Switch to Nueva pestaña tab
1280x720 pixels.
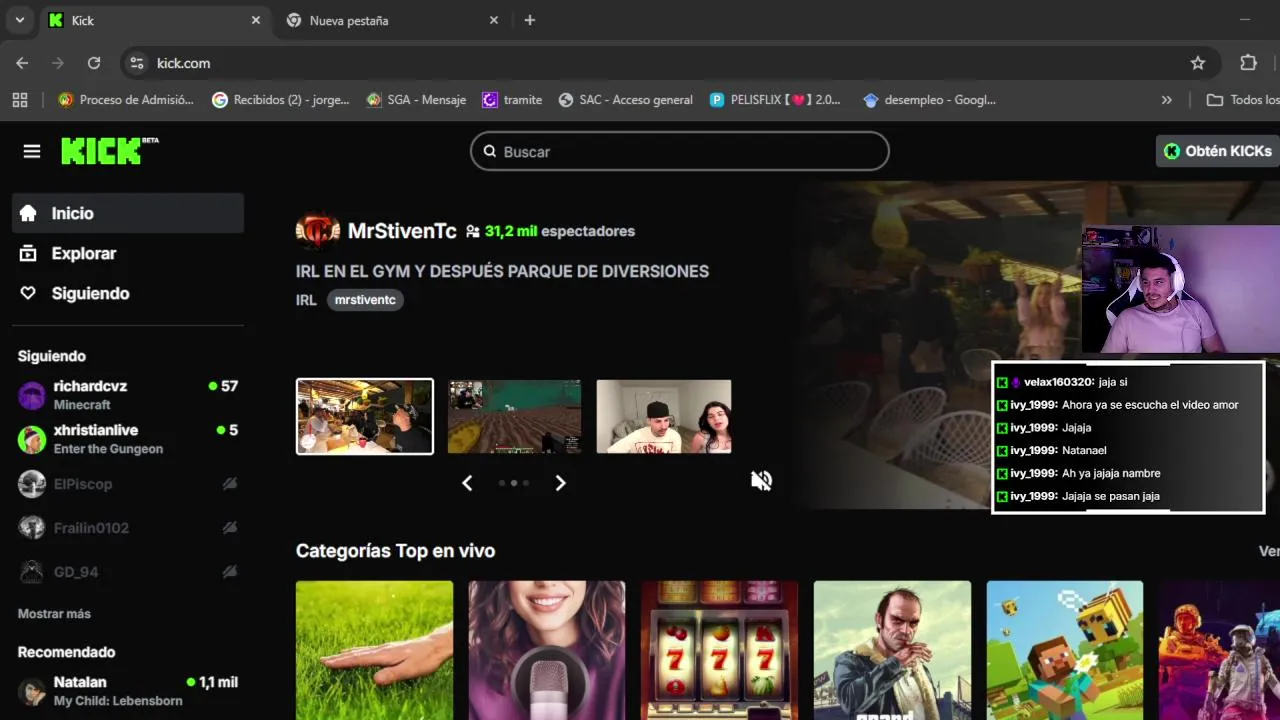coord(392,20)
